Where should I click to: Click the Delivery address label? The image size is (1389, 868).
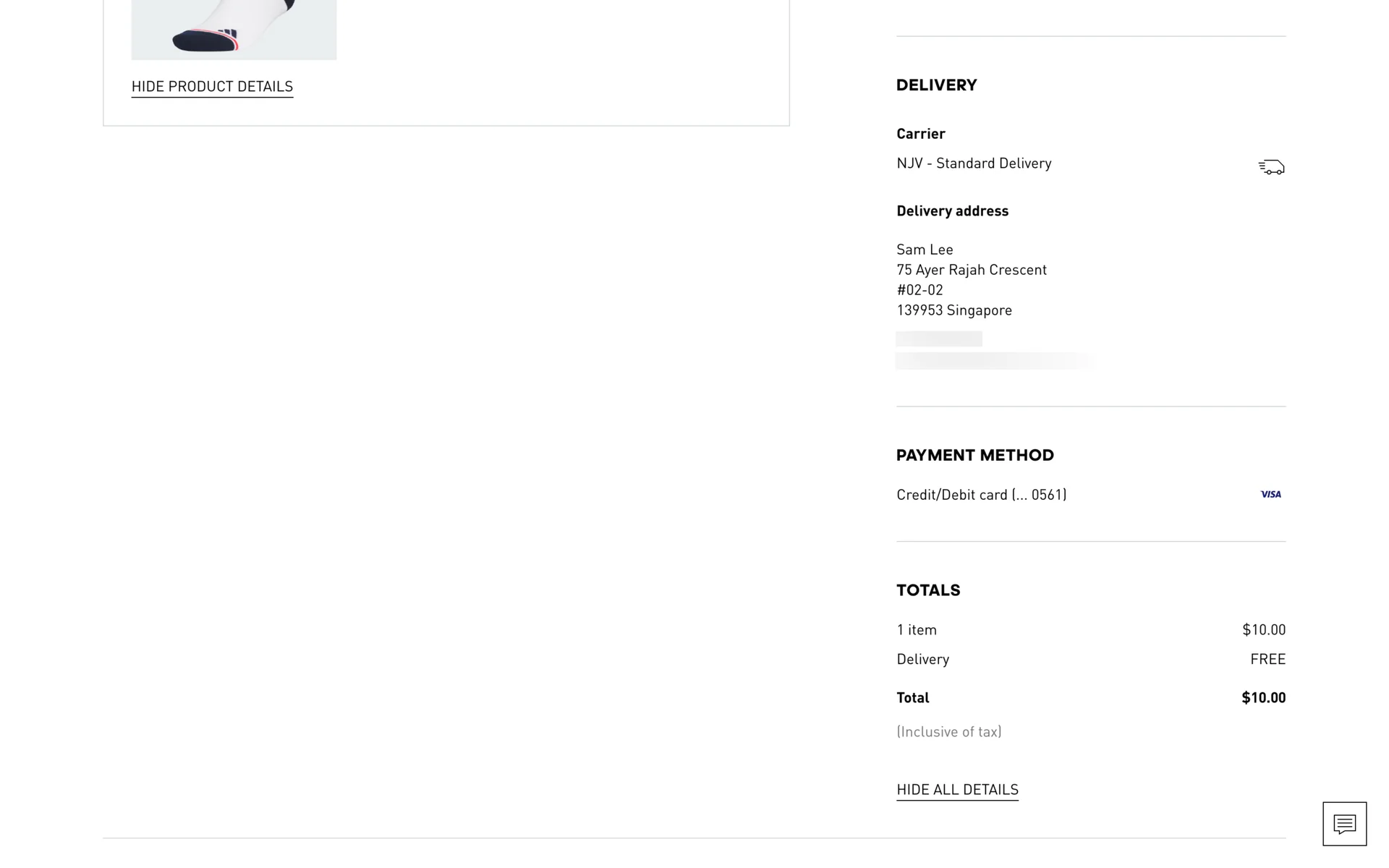[x=952, y=211]
